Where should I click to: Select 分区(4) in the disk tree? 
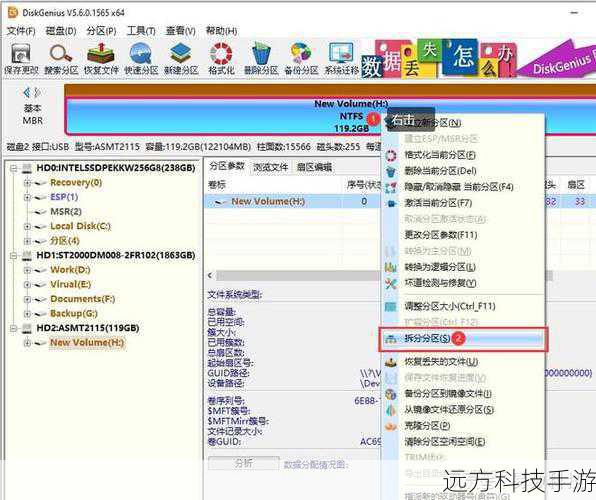coord(65,241)
